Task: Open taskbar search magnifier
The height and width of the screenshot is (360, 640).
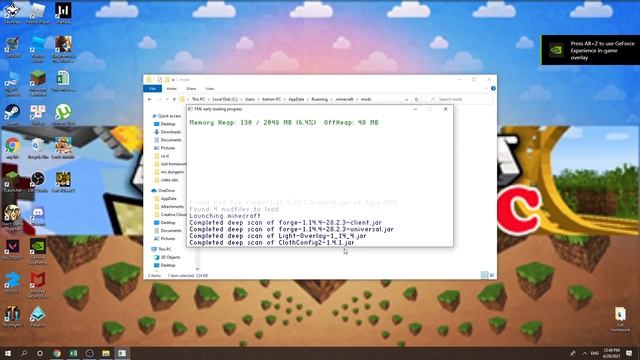Action: [24, 353]
